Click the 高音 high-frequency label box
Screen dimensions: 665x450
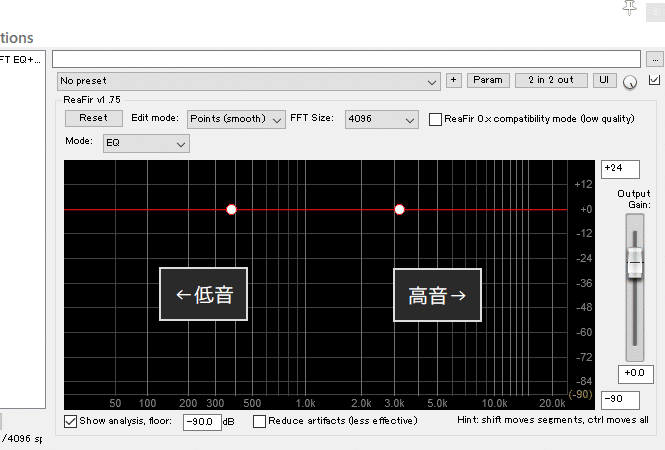point(437,295)
